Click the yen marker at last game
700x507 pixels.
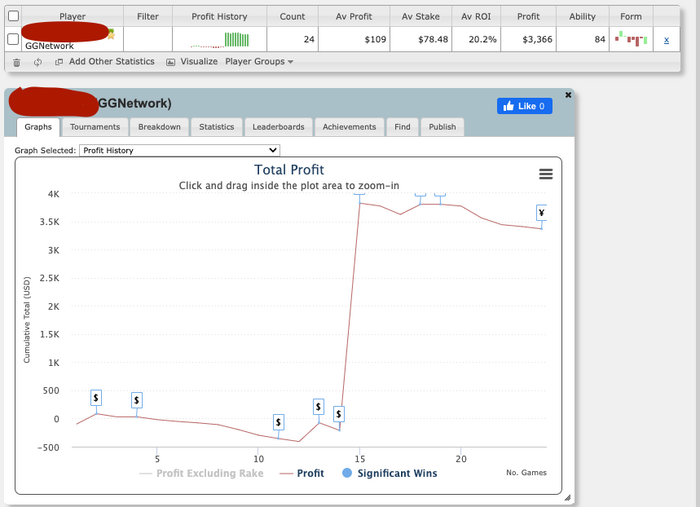tap(542, 212)
